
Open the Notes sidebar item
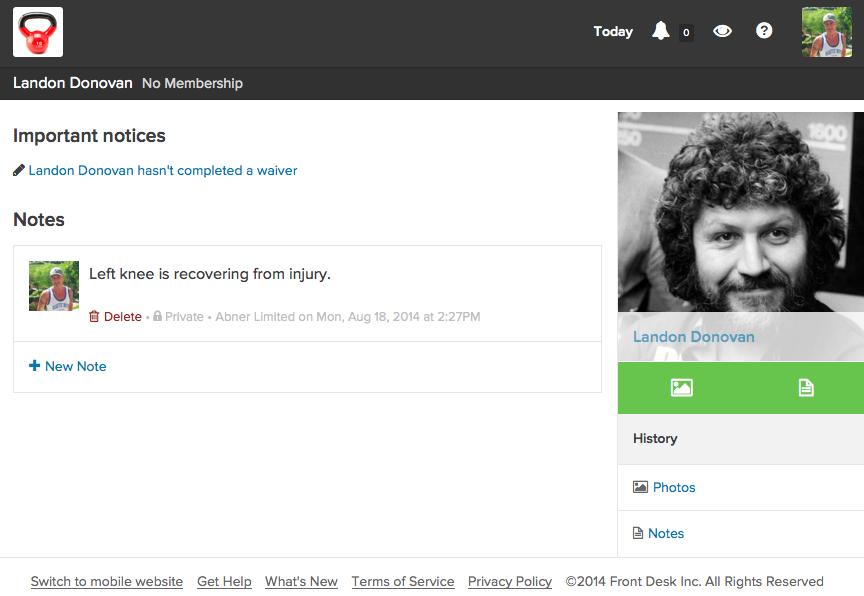pos(665,533)
